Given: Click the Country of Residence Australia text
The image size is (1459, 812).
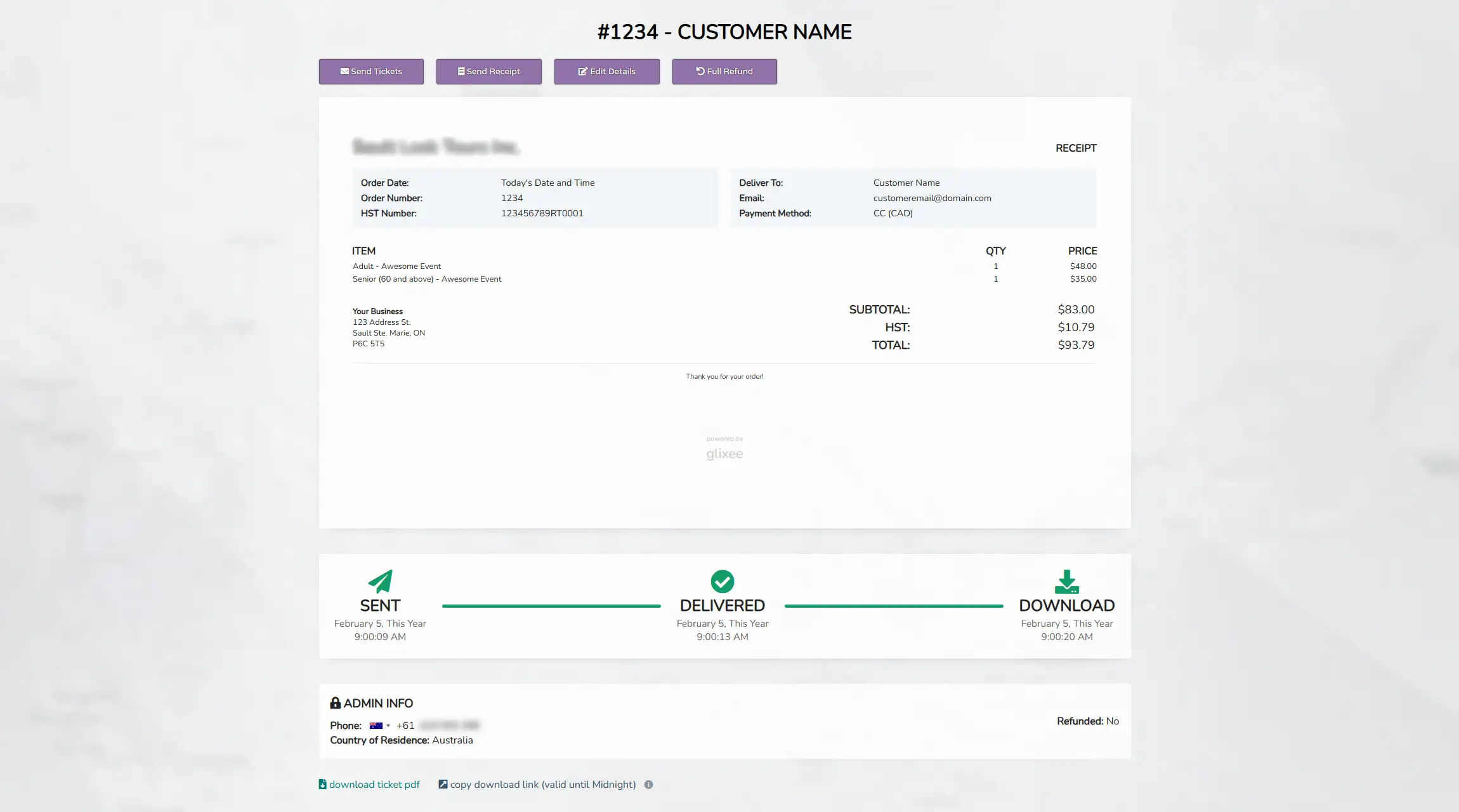Looking at the screenshot, I should [x=402, y=740].
